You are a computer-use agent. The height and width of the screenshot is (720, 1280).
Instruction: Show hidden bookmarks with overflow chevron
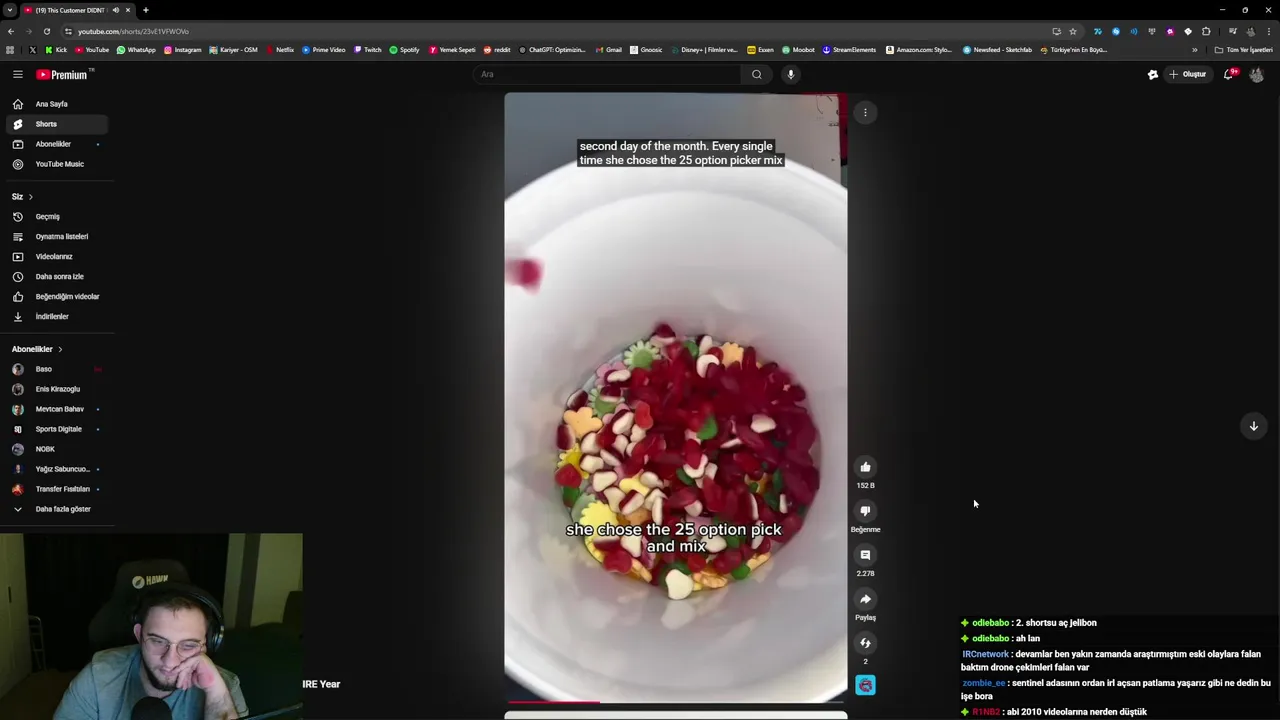pyautogui.click(x=1194, y=49)
